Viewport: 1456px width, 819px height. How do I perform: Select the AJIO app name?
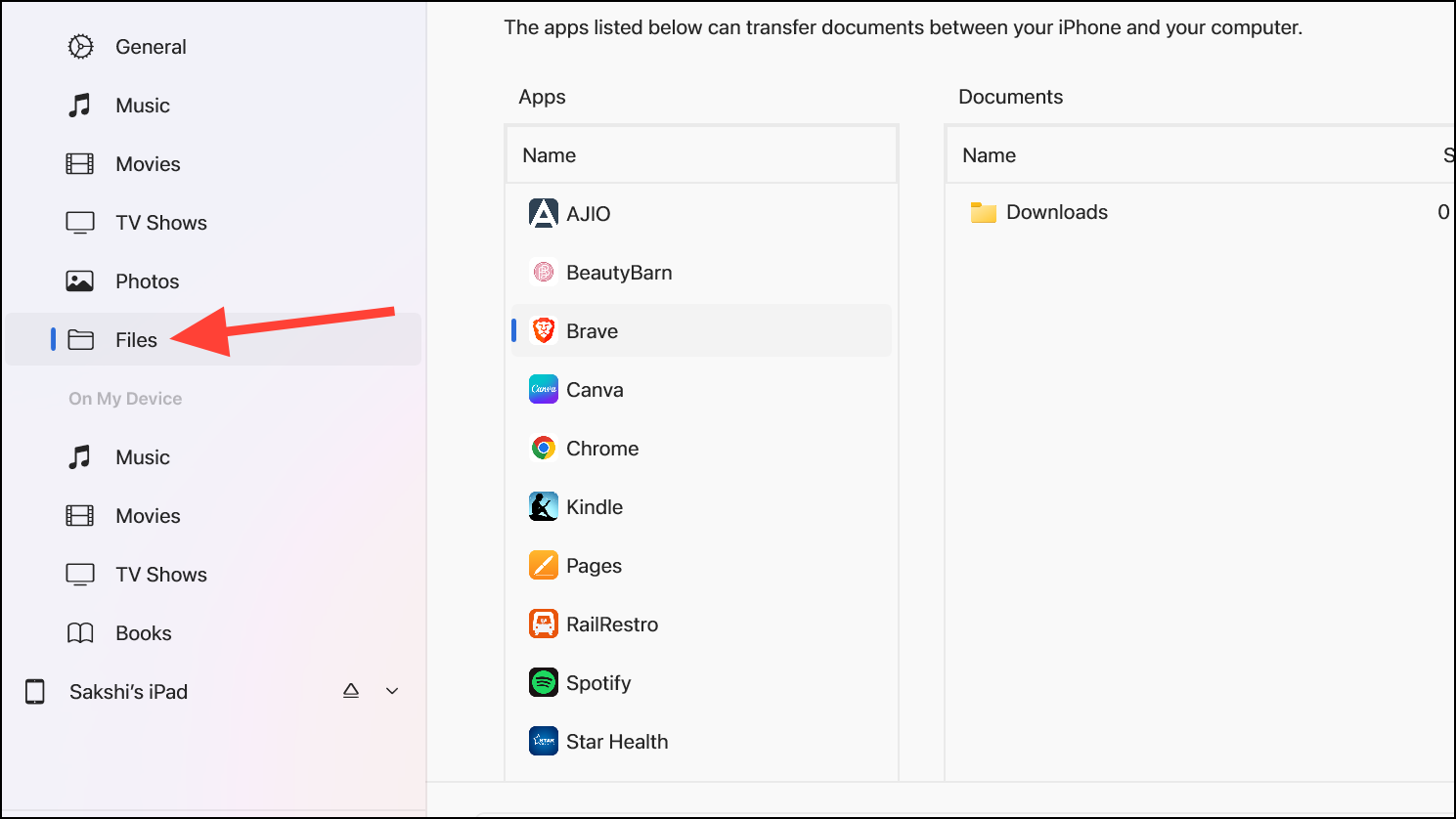589,214
